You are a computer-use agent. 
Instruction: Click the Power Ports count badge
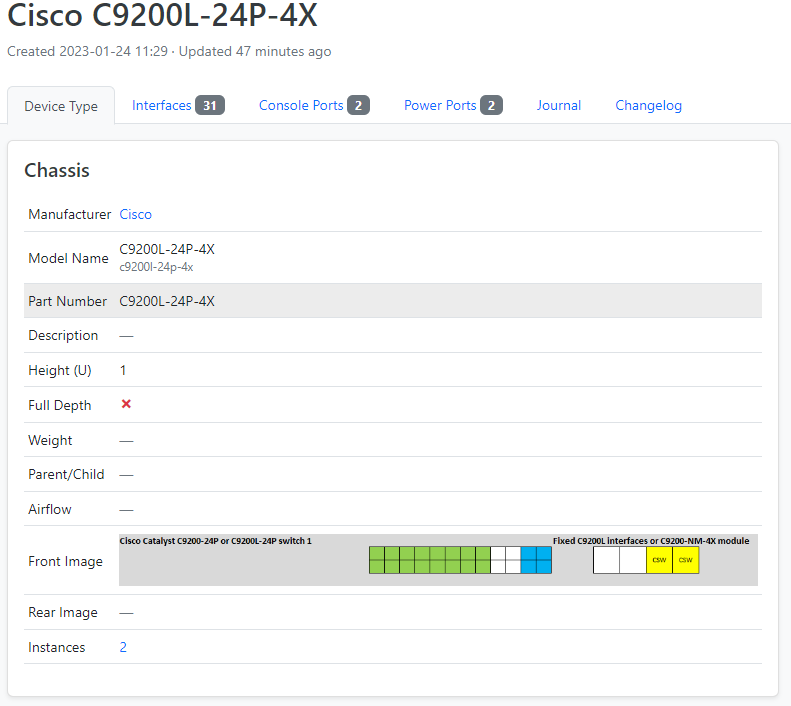[491, 105]
